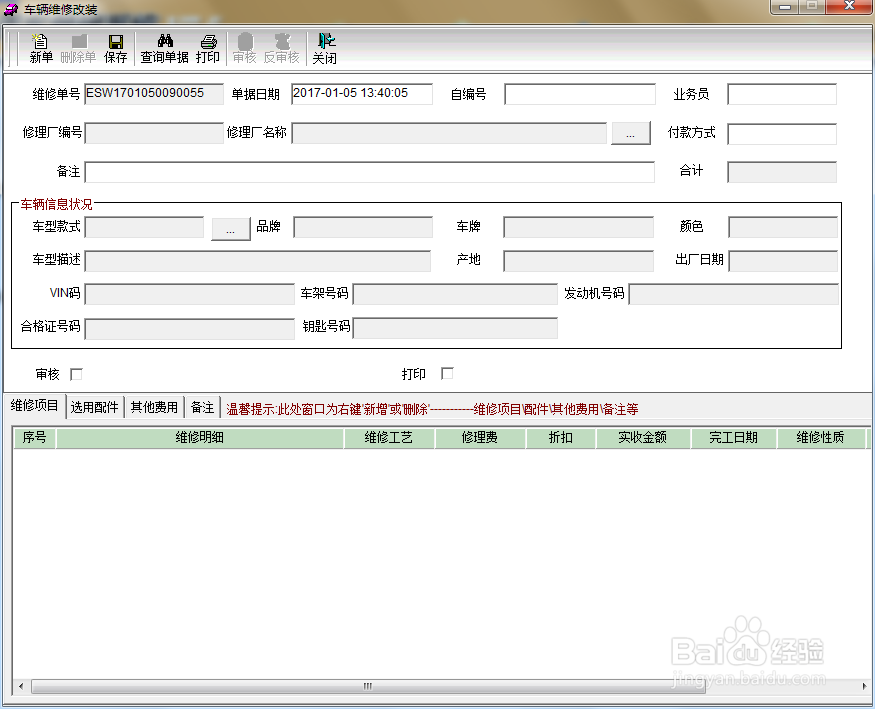Click the 维修性质 column header
This screenshot has width=875, height=709.
(820, 438)
